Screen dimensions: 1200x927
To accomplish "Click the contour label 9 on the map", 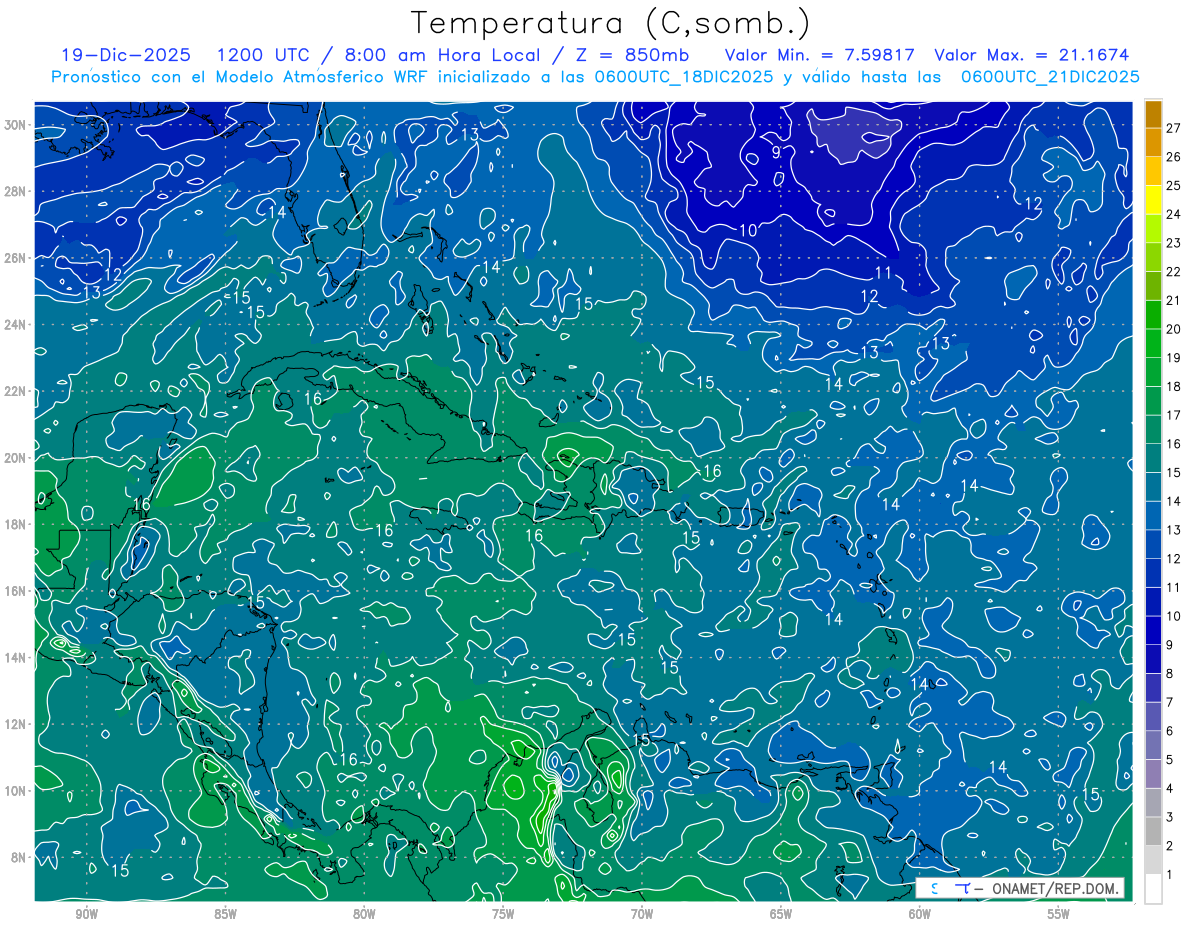I will tap(776, 152).
